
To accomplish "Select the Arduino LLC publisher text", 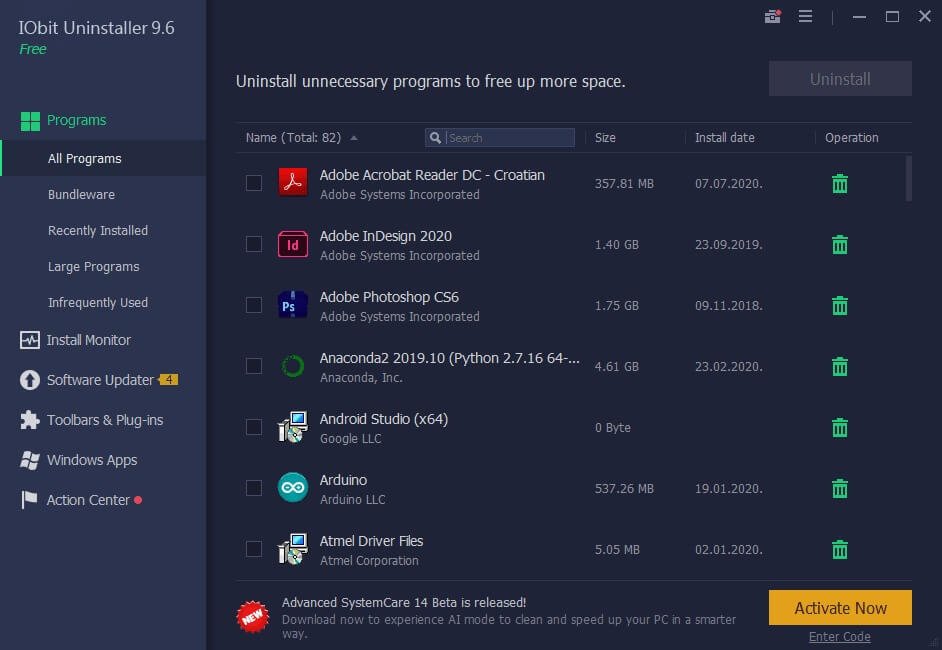I will pos(353,499).
